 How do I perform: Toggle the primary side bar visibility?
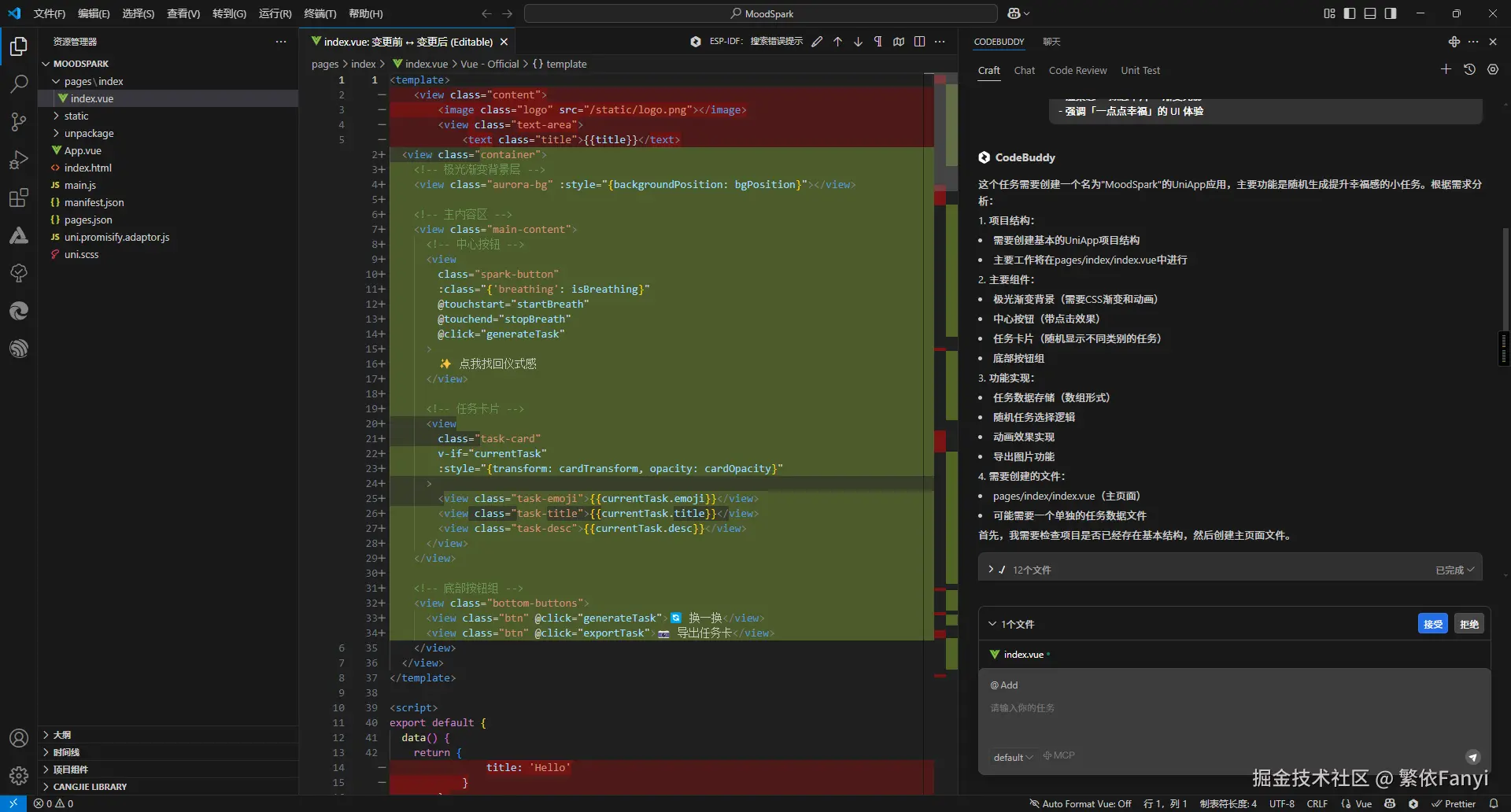[1350, 13]
